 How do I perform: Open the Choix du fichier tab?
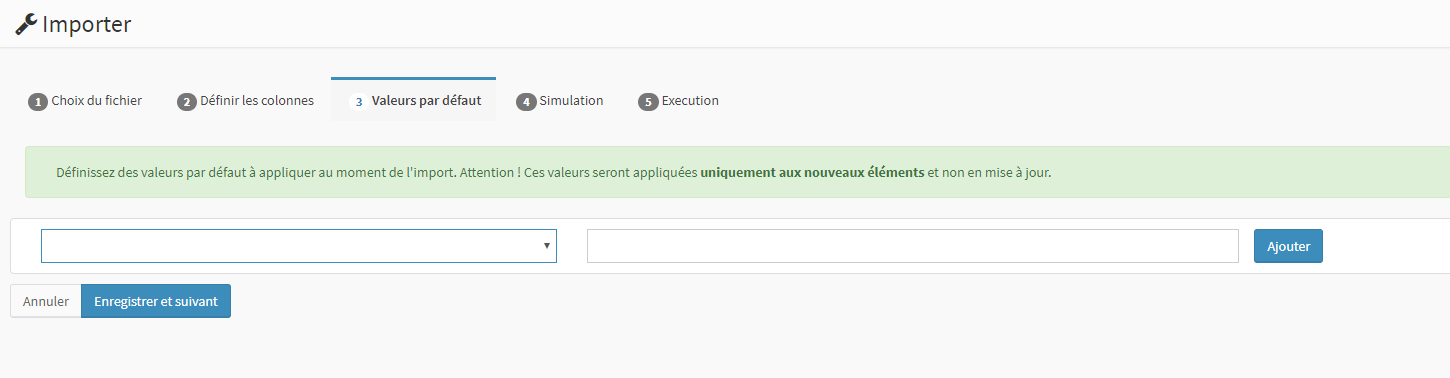point(85,101)
